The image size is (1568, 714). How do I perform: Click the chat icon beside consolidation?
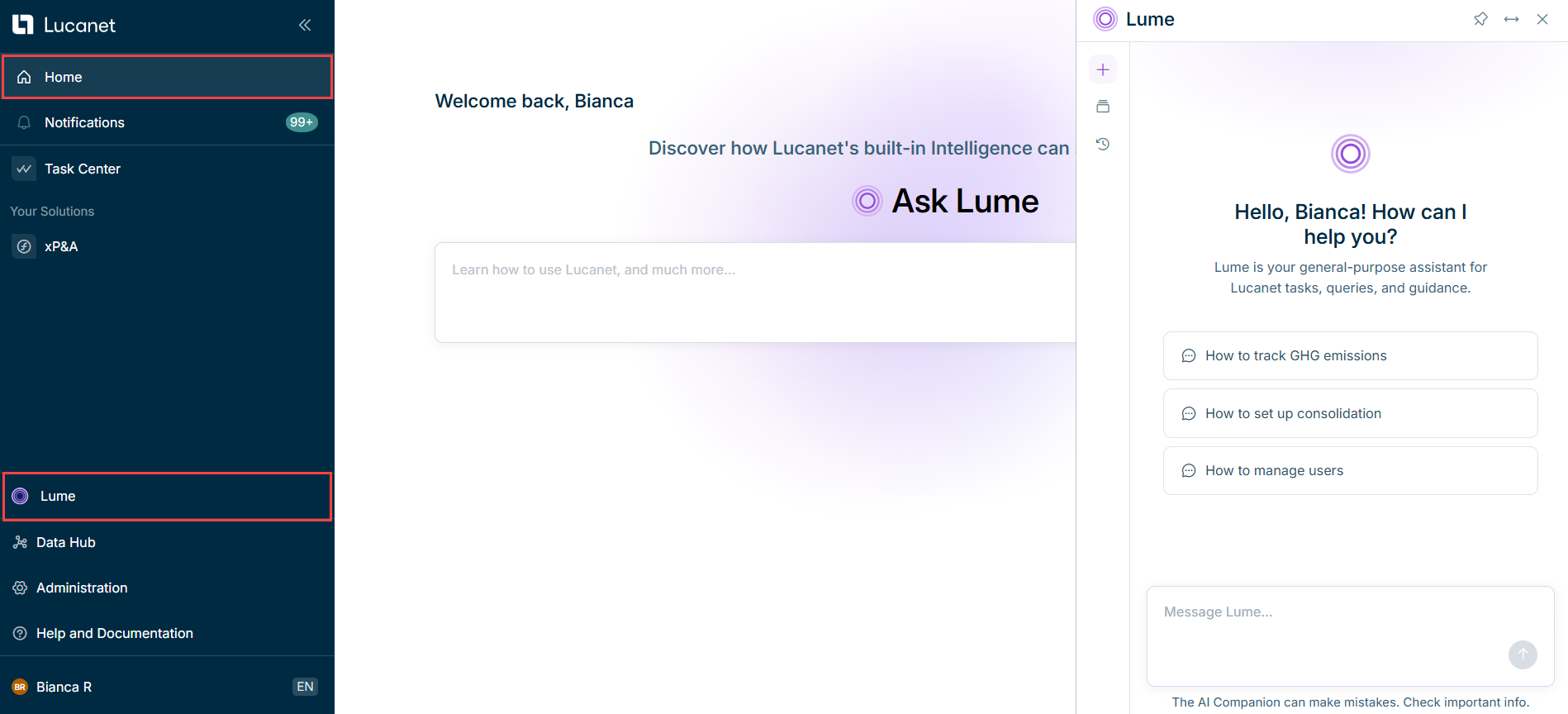1189,413
